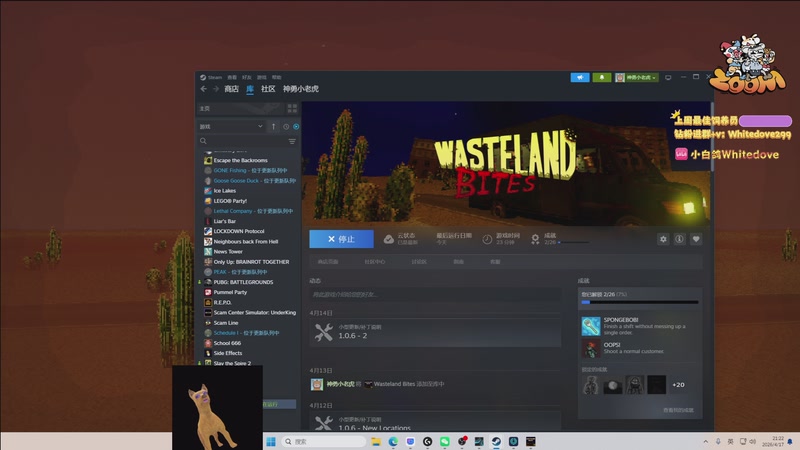The height and width of the screenshot is (450, 800).
Task: Open the game's community hub sub-tab
Action: (x=374, y=262)
